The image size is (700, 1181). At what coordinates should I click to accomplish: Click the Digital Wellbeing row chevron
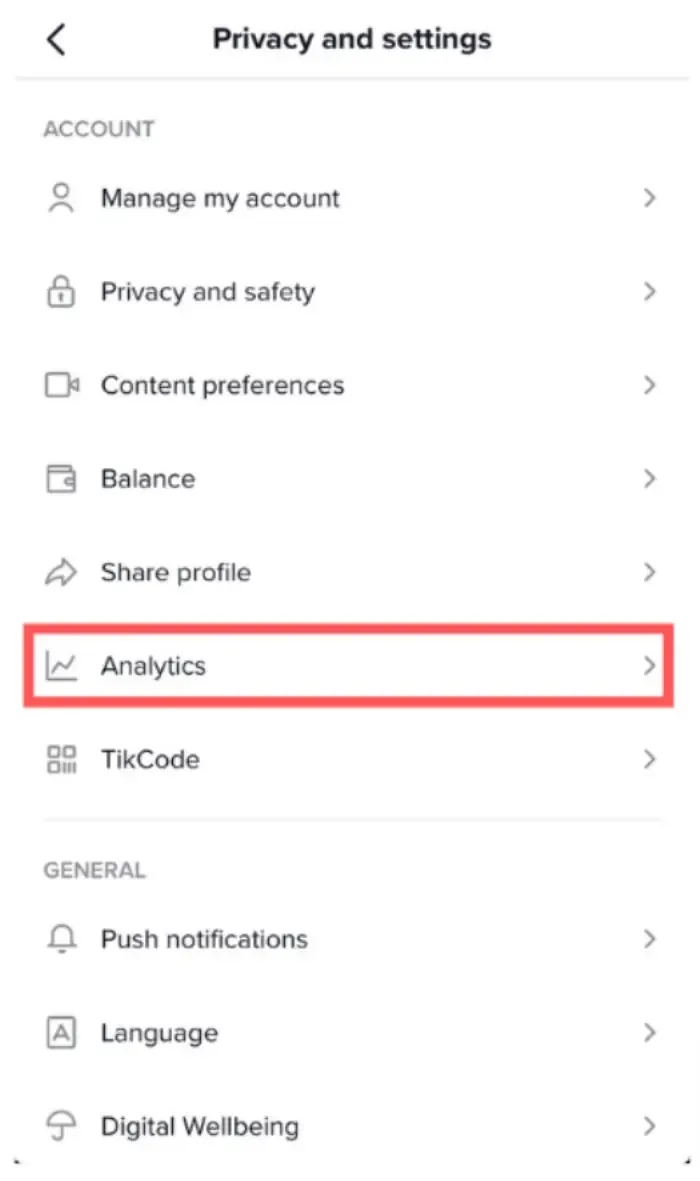tap(649, 1127)
